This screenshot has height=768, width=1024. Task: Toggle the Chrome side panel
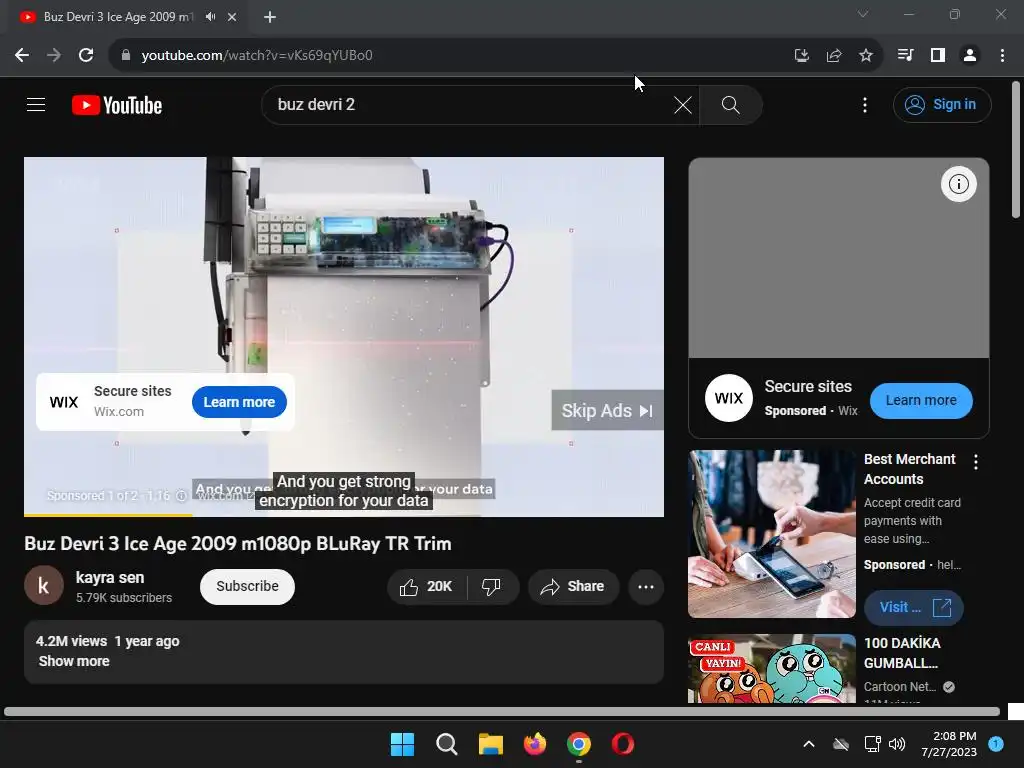point(938,56)
